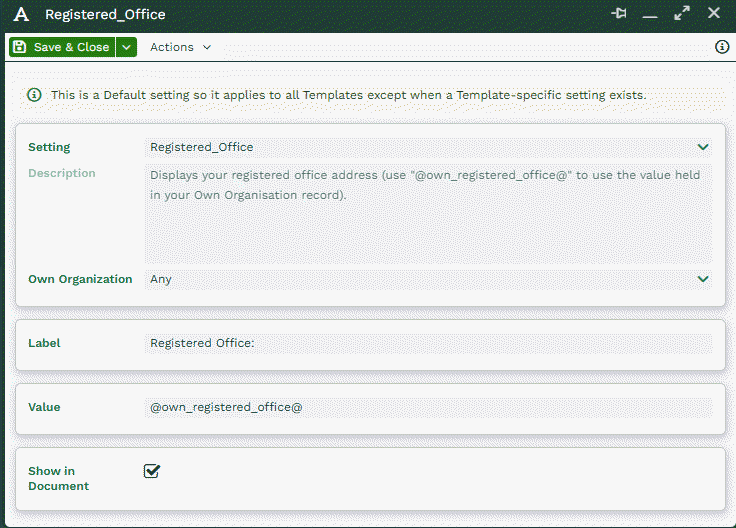Uncheck the Show in Document checkbox
736x528 pixels.
coord(152,471)
